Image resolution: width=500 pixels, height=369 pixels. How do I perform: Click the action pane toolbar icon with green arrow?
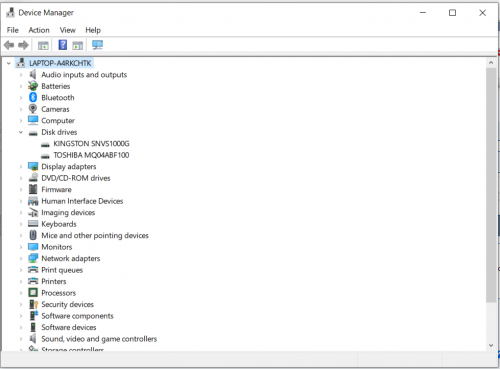coord(77,45)
